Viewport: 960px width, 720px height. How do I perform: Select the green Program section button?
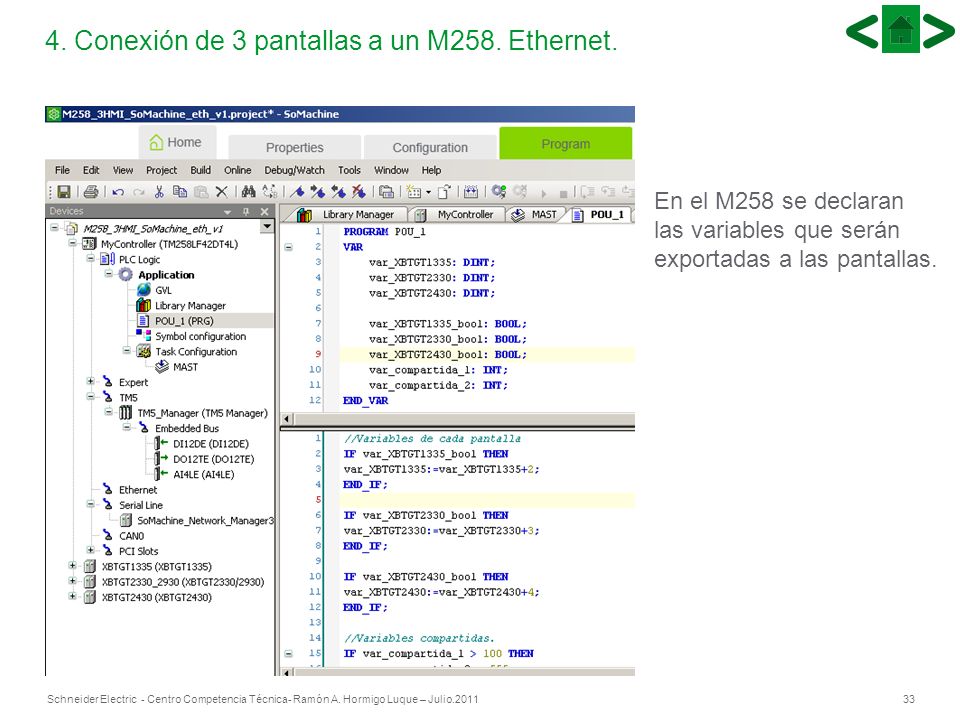[566, 144]
